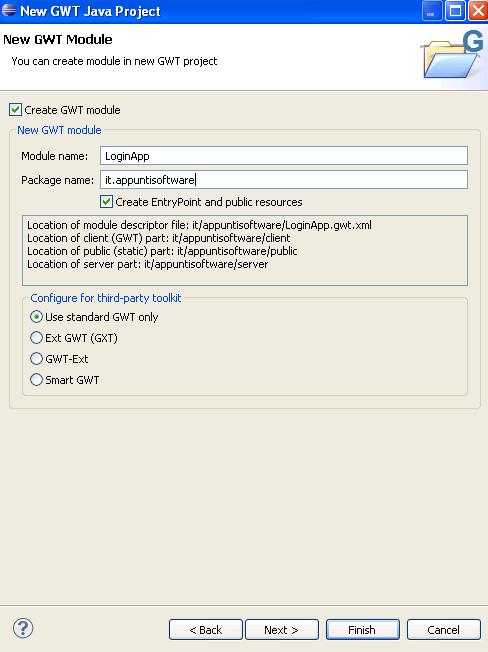Toggle Create EntryPoint and public resources

(x=106, y=202)
